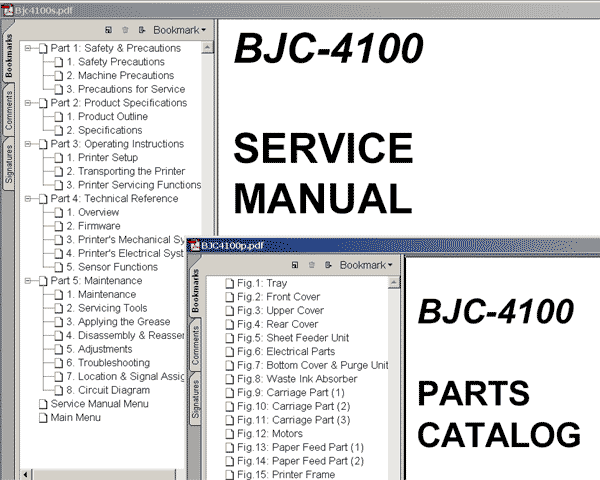Open bookmark 'Fig.7: Bottom Cover & Purge Unit'
Viewport: 600px width, 480px height.
[x=313, y=365]
